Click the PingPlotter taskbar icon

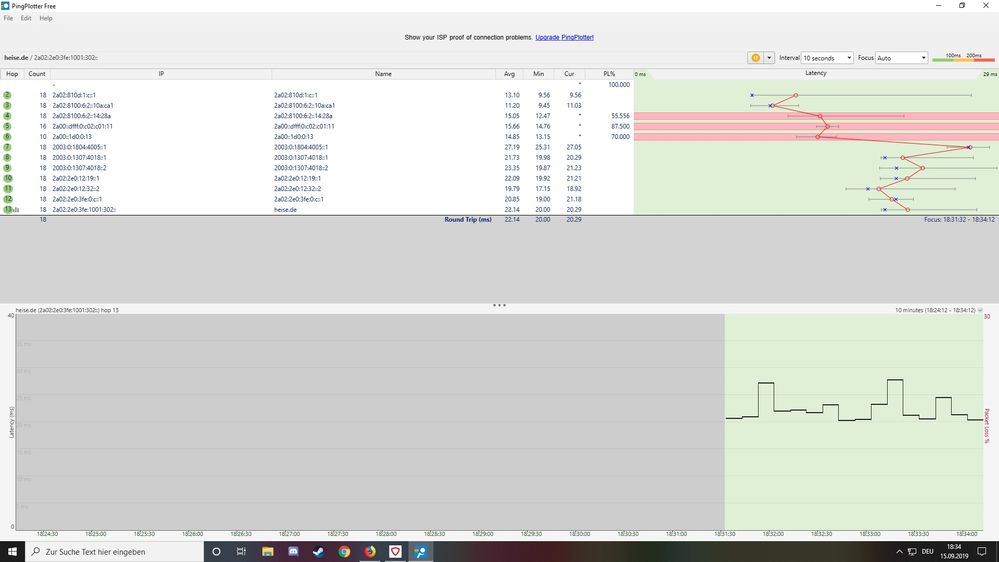(x=420, y=552)
